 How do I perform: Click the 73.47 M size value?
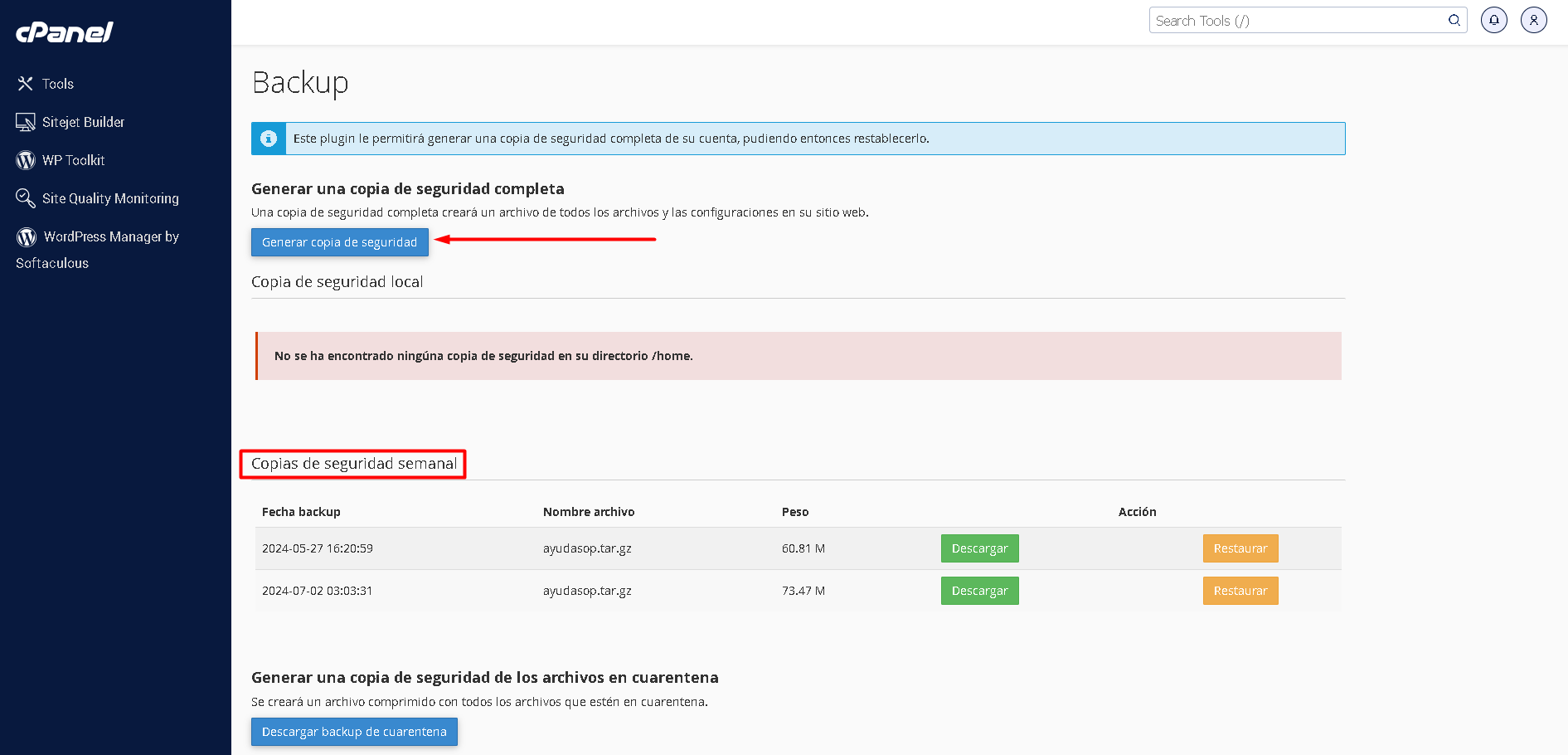(x=803, y=591)
